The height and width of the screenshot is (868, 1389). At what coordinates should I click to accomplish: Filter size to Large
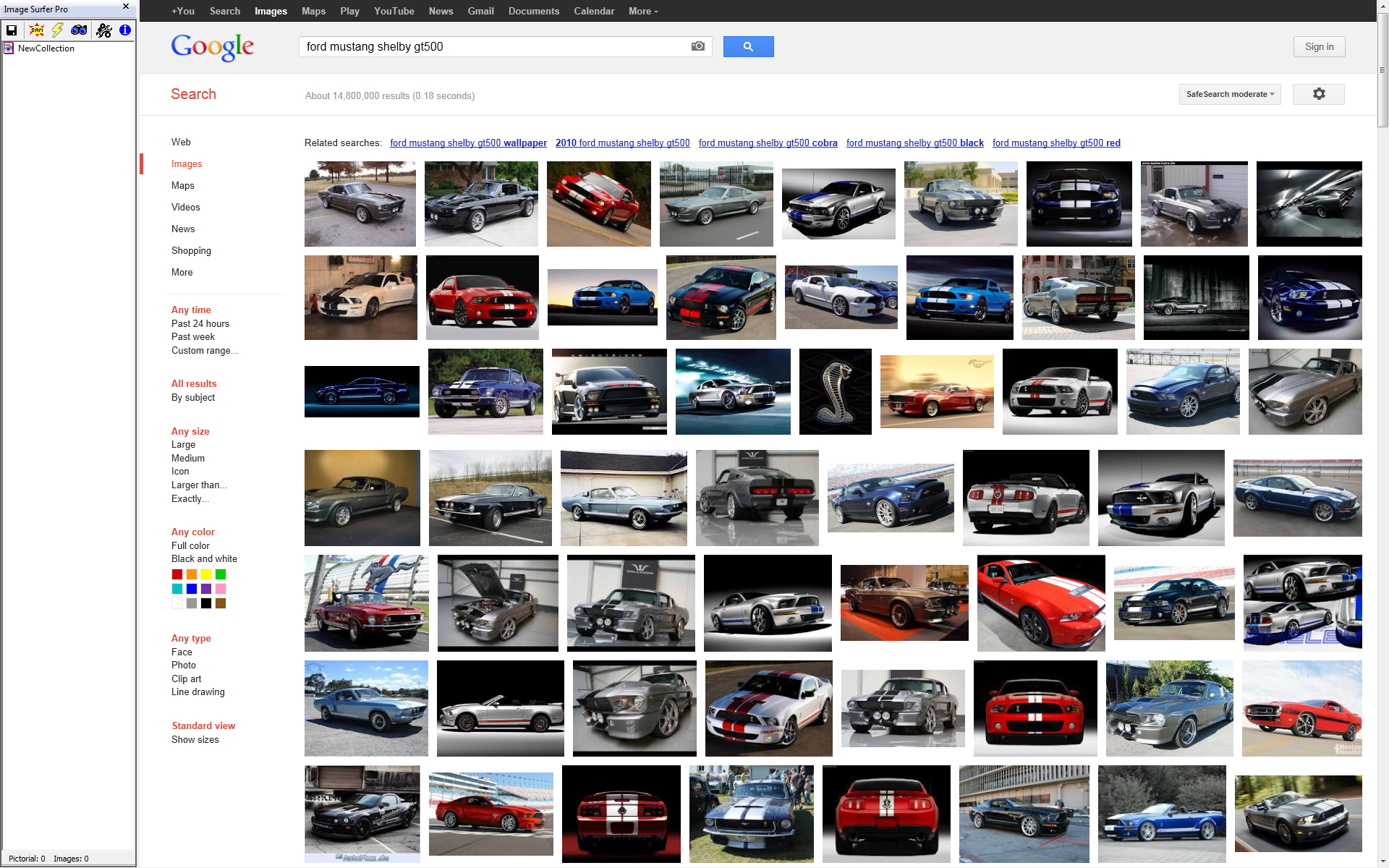coord(183,444)
